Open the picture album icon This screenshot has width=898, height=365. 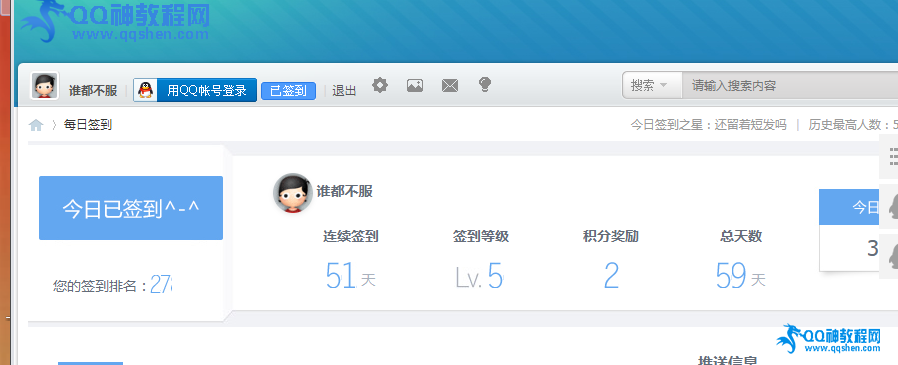(x=415, y=86)
